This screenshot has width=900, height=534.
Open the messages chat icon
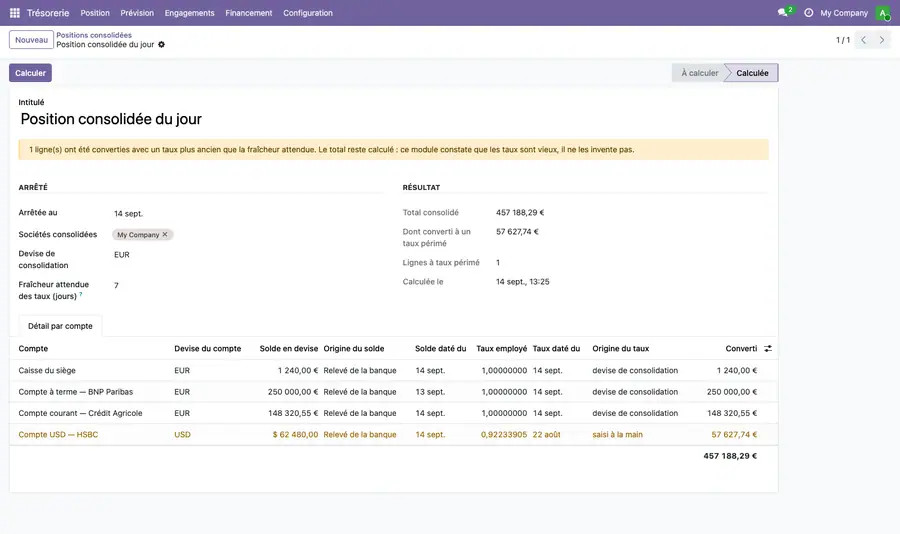[x=782, y=13]
